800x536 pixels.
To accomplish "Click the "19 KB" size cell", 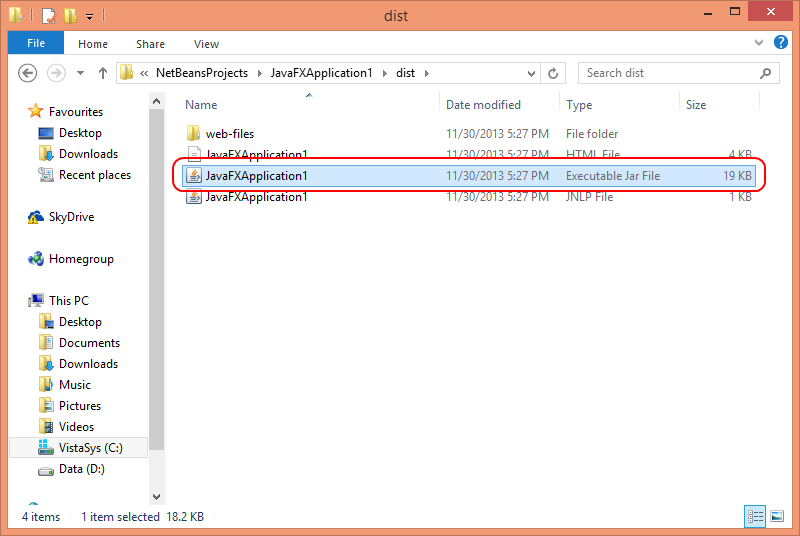I will pyautogui.click(x=737, y=176).
